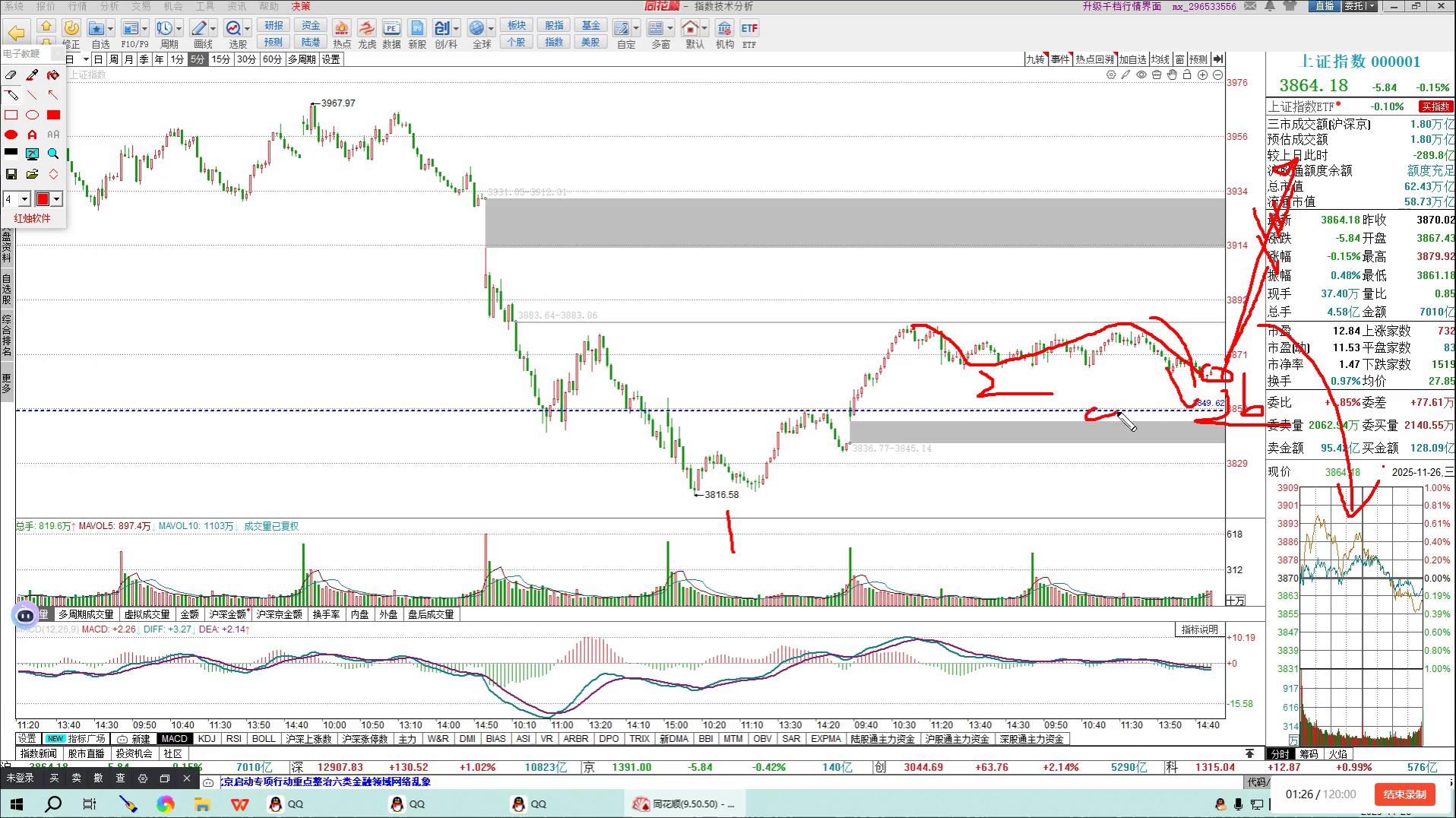Select the BOLL indicator tab
Viewport: 1456px width, 818px height.
pyautogui.click(x=264, y=739)
